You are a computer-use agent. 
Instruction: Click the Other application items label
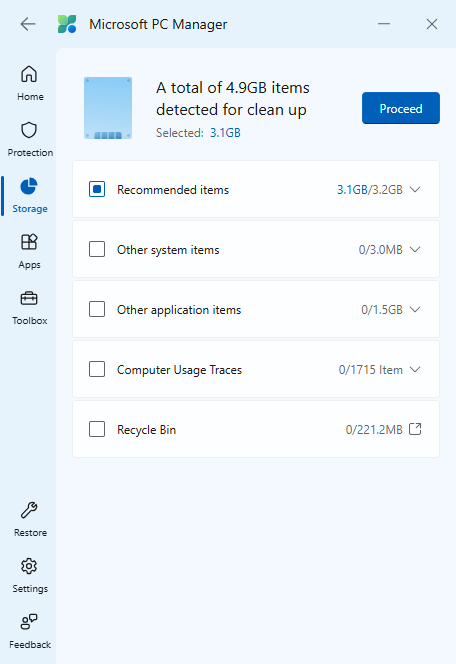tap(179, 310)
